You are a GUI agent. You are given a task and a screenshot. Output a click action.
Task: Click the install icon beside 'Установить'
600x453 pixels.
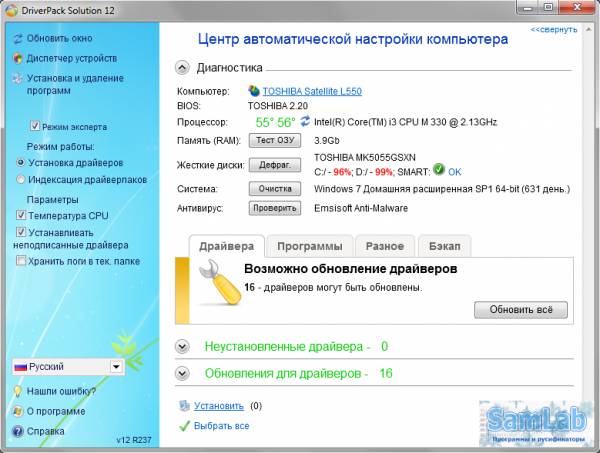click(184, 406)
